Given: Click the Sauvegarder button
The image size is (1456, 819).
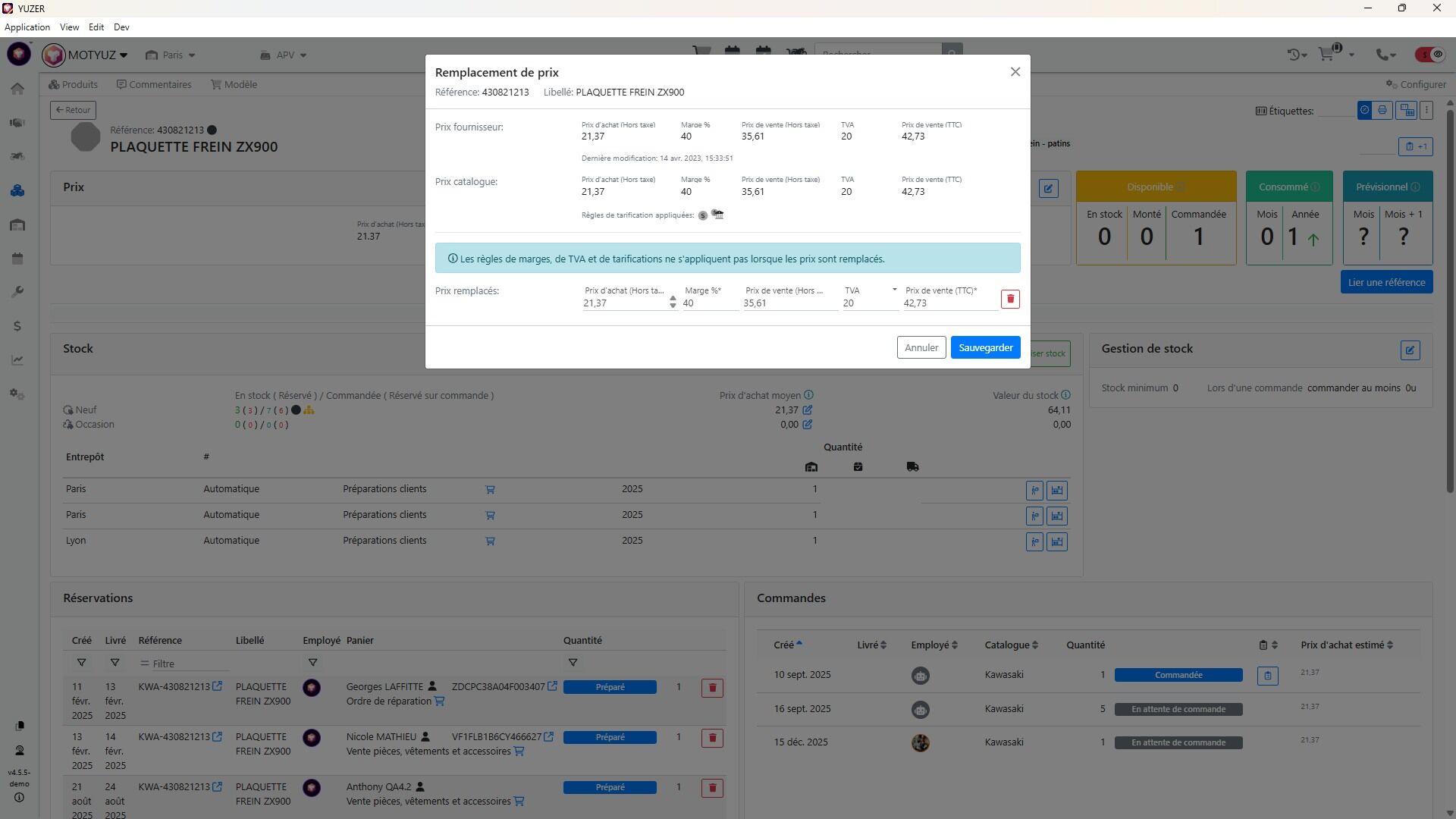Looking at the screenshot, I should tap(985, 348).
